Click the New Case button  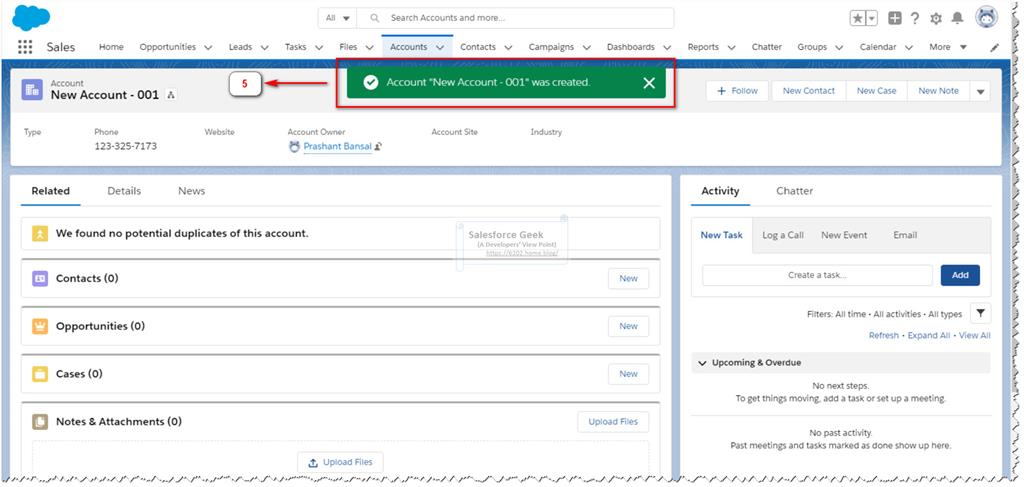[x=876, y=91]
